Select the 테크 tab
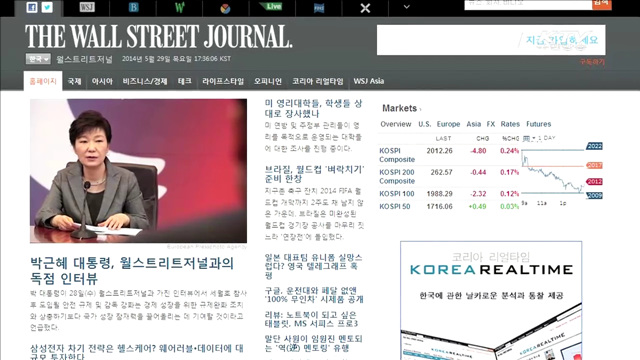Image resolution: width=640 pixels, height=360 pixels. click(184, 81)
